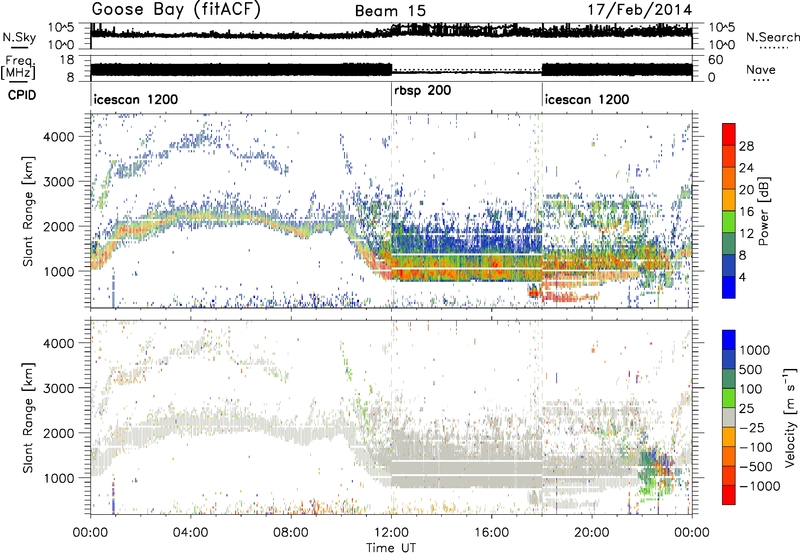The width and height of the screenshot is (800, 554).
Task: Click the date '17/Feb/2014'
Action: (x=640, y=10)
